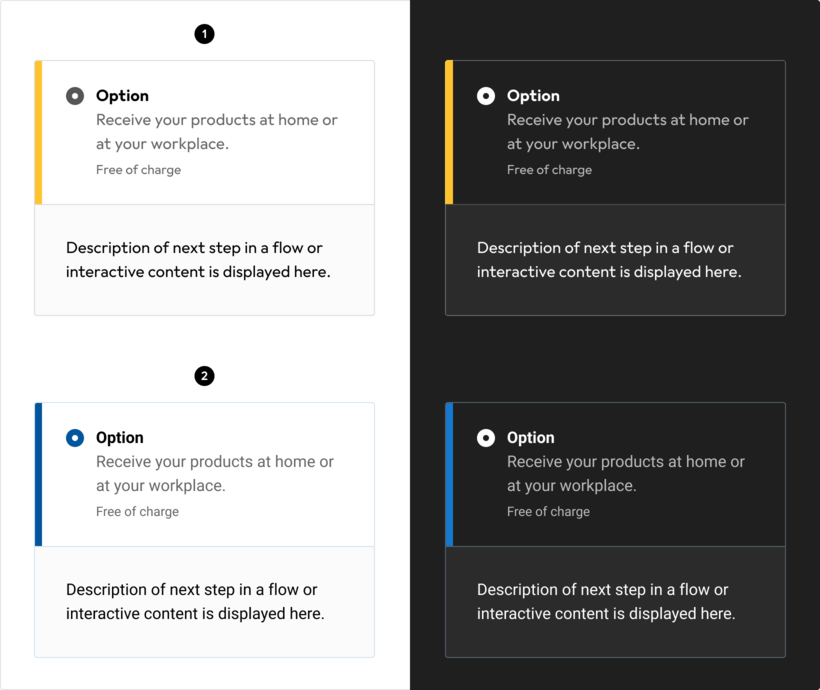Viewport: 820px width, 690px height.
Task: Click "Free of charge" in the dark yellow-accent card
Action: click(x=550, y=170)
